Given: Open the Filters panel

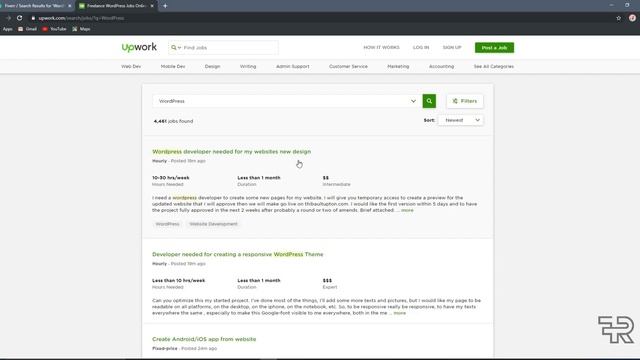Looking at the screenshot, I should 464,101.
